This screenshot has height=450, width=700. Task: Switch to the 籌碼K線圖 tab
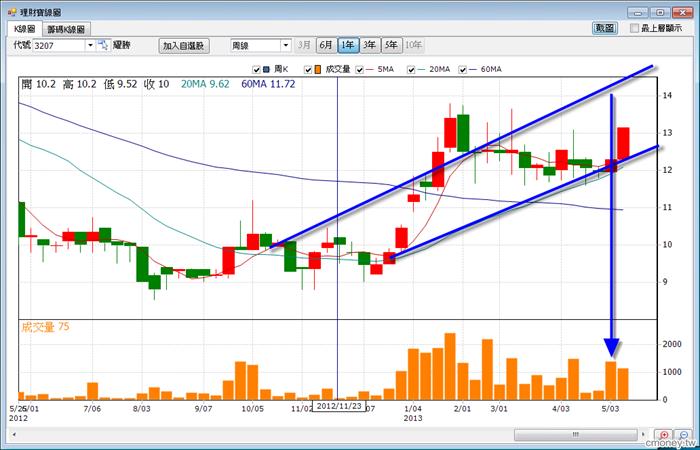[x=66, y=30]
